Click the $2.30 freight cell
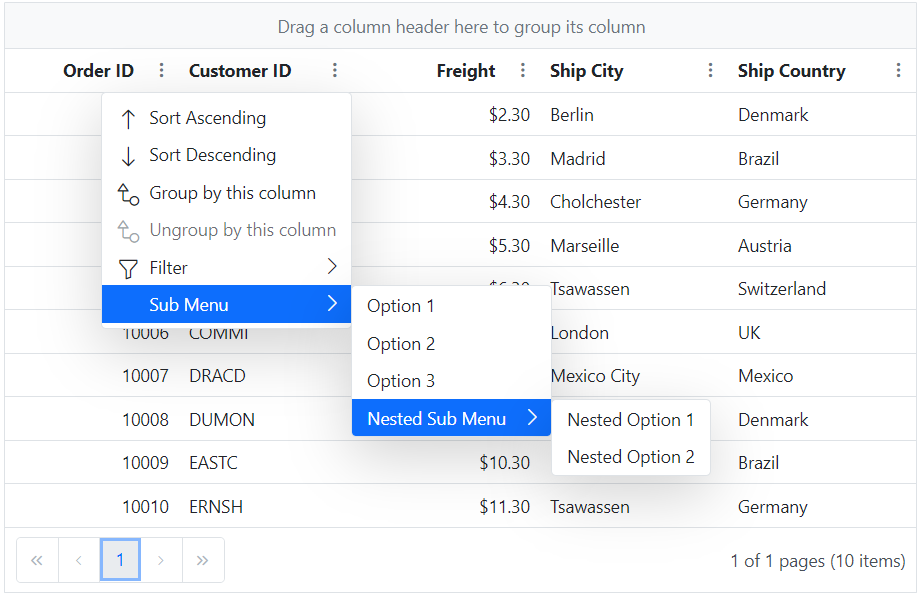920x595 pixels. 509,114
